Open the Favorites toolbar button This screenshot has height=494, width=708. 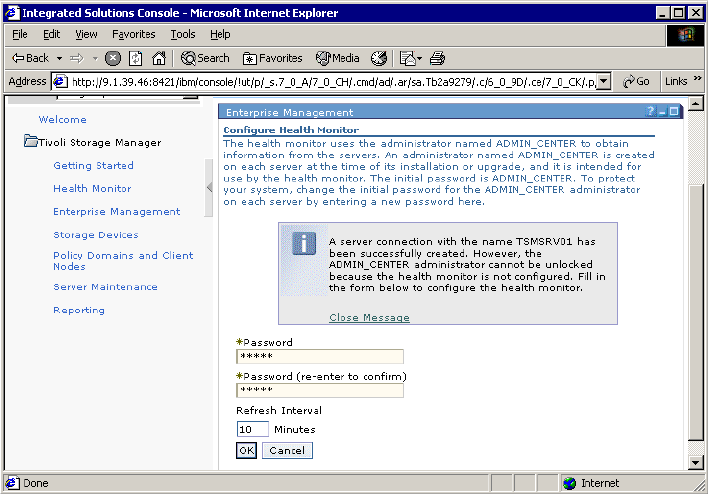(x=272, y=58)
